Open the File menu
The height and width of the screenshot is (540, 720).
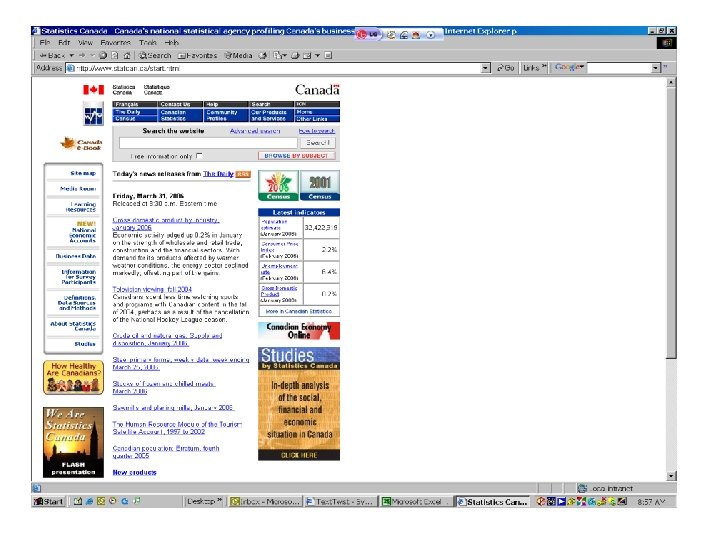45,43
